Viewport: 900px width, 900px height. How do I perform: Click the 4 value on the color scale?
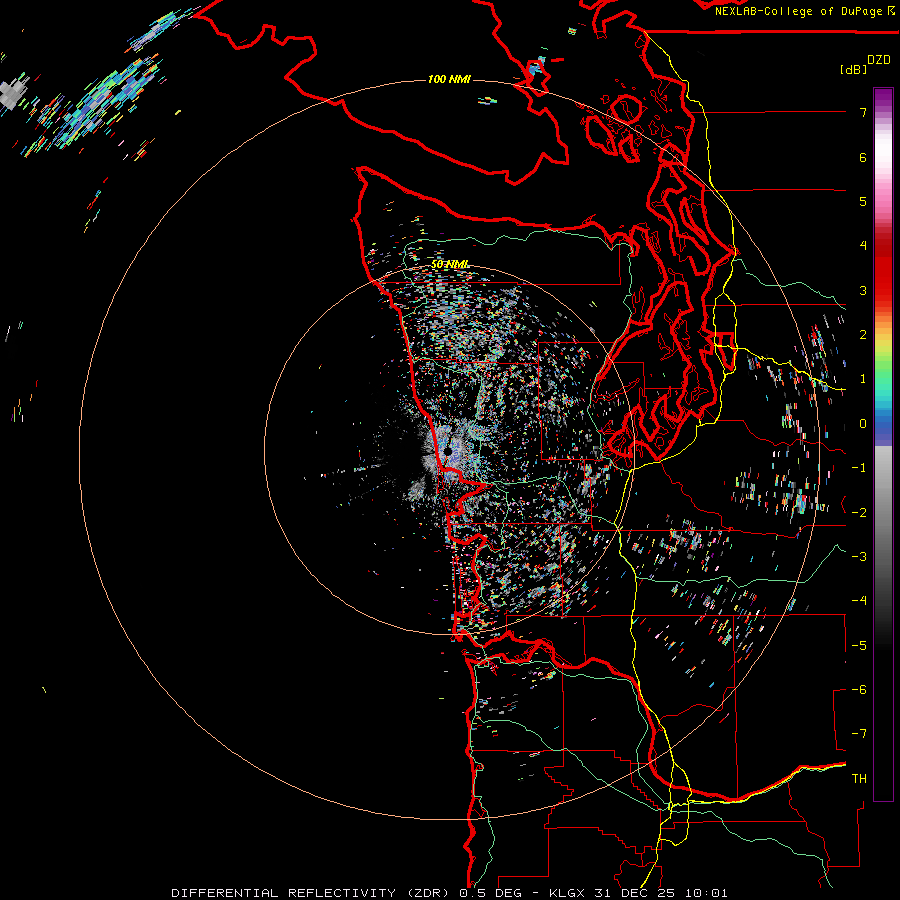point(863,246)
